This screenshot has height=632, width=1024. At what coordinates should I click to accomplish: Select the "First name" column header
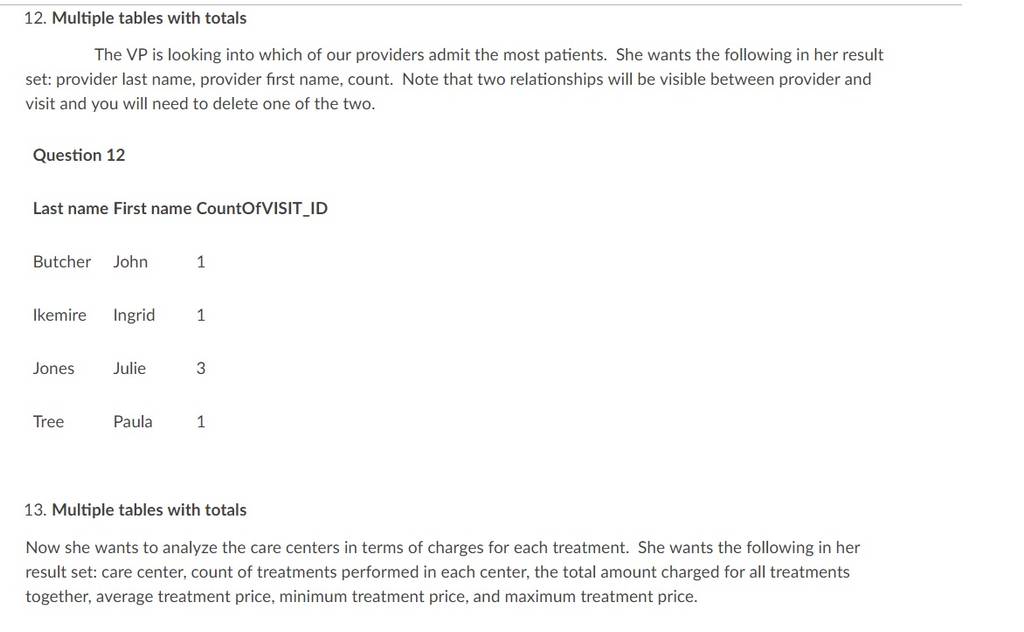[x=152, y=209]
